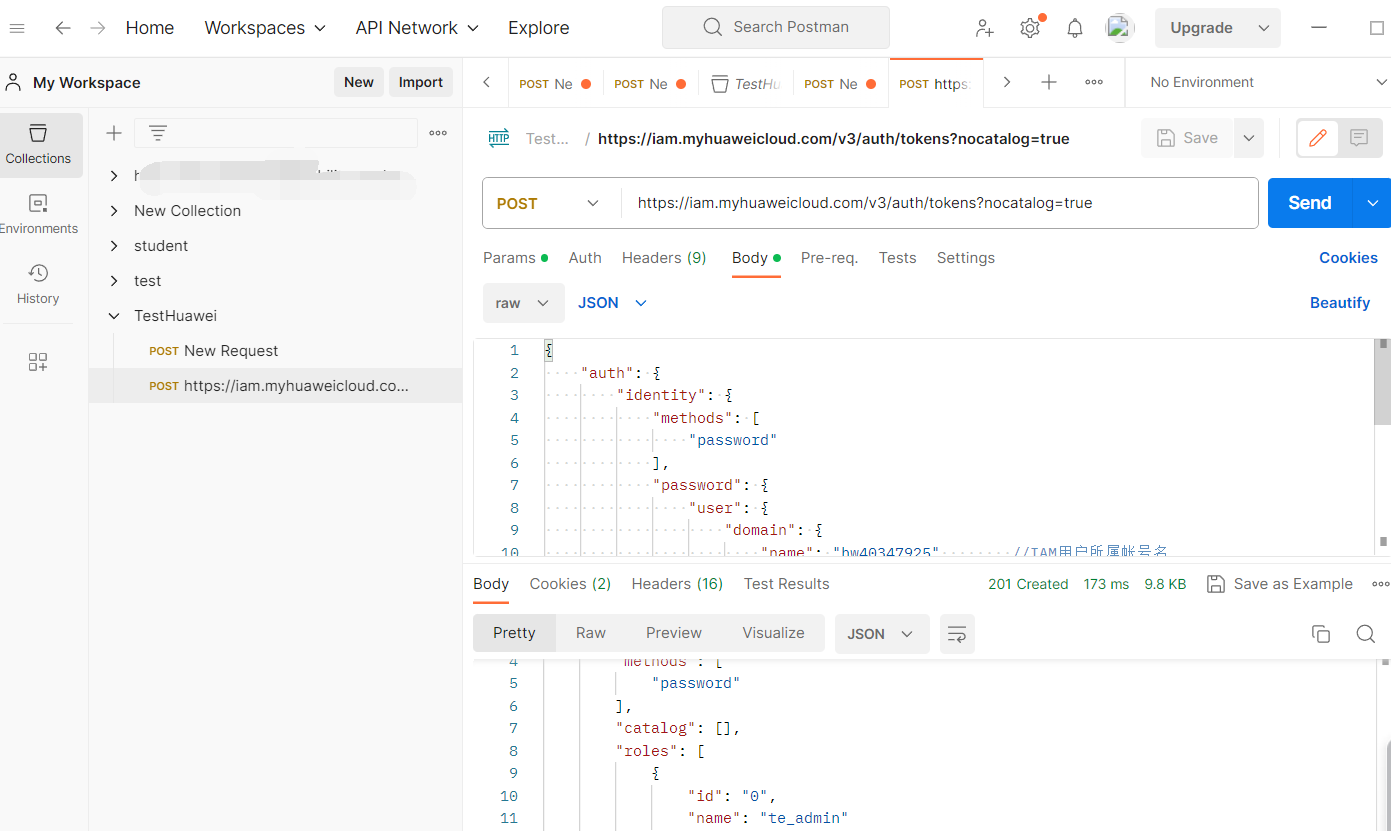Switch to the request Headers (9) tab
The image size is (1391, 831).
(x=664, y=258)
